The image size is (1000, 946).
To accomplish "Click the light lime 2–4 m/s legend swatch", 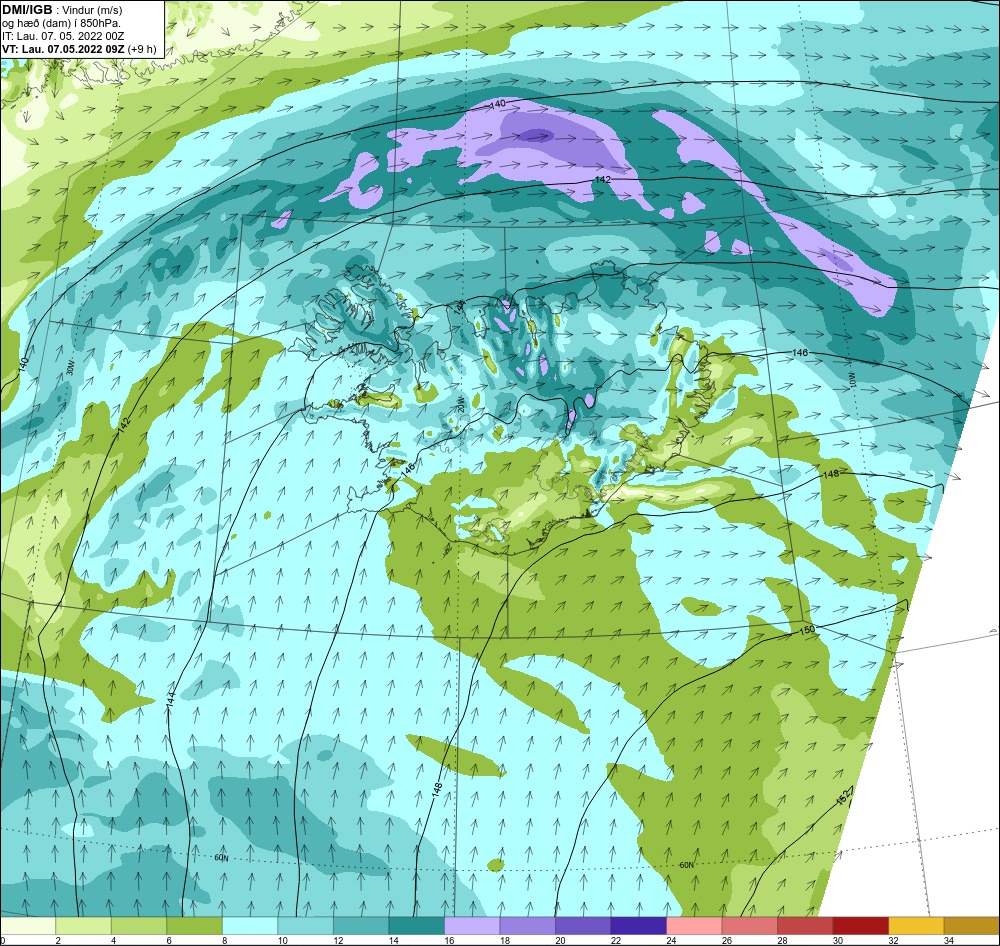I will [x=84, y=926].
